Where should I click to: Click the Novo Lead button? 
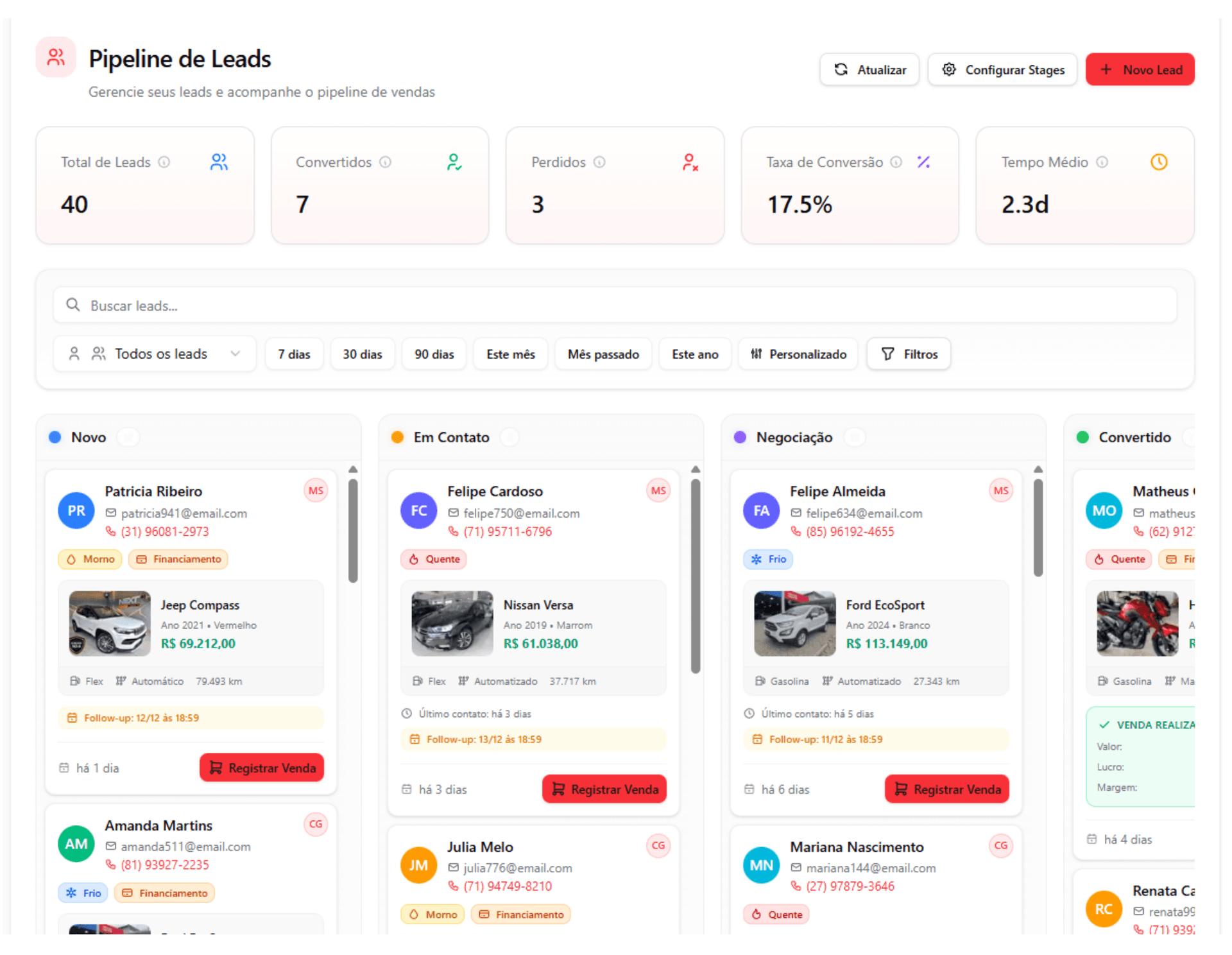click(x=1140, y=69)
